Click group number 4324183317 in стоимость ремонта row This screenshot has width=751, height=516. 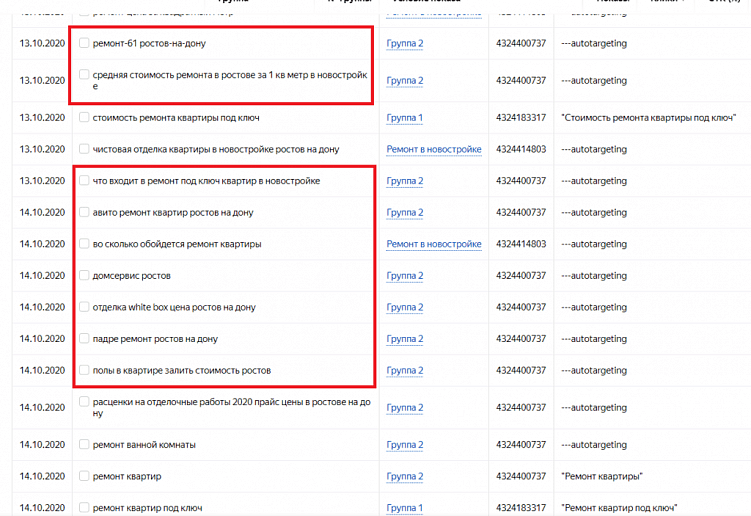click(x=521, y=118)
